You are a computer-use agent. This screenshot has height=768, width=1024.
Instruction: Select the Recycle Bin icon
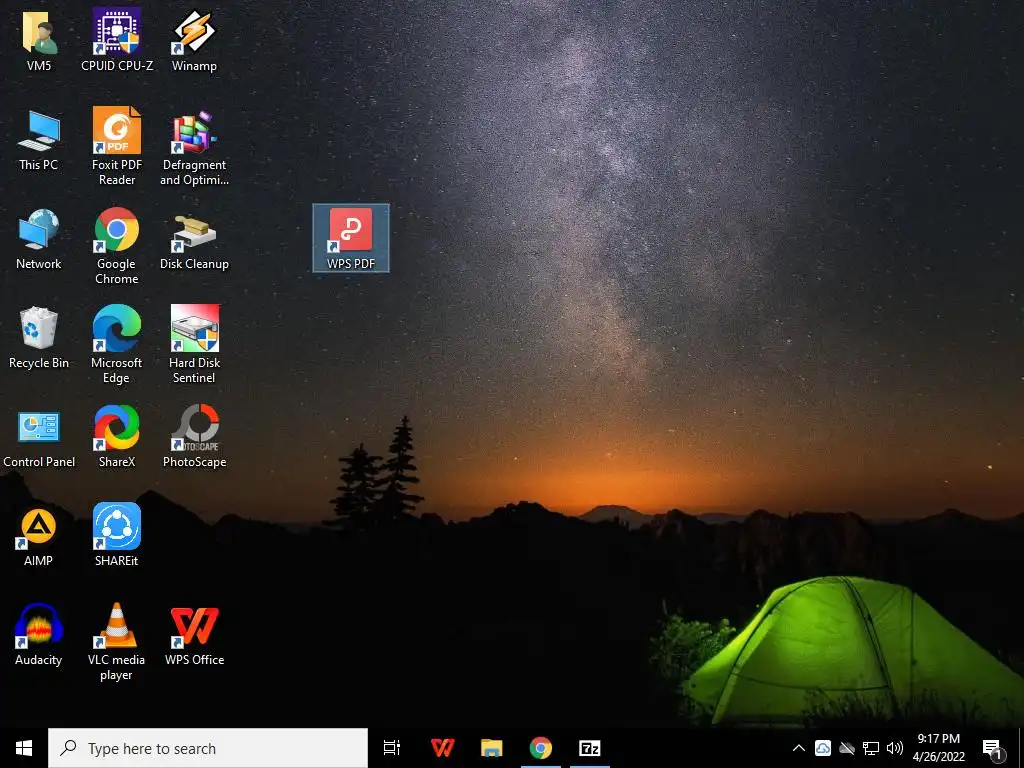tap(39, 338)
